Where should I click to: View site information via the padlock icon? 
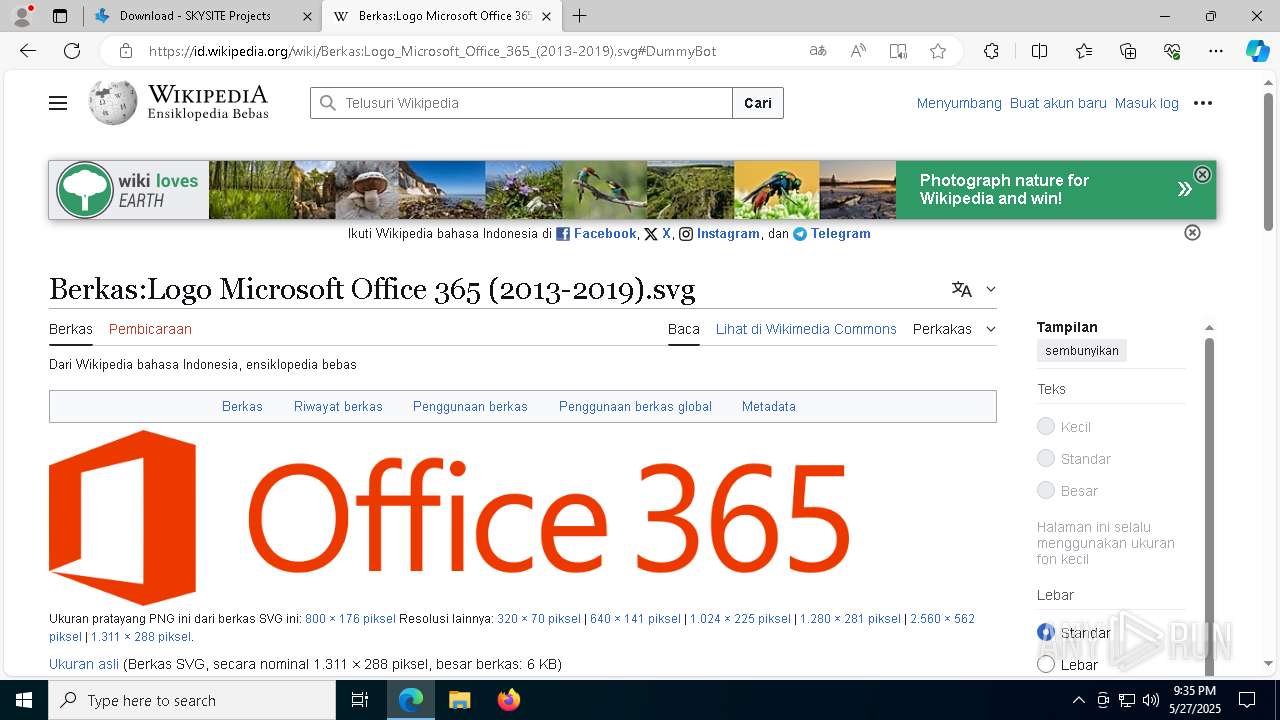pyautogui.click(x=125, y=51)
